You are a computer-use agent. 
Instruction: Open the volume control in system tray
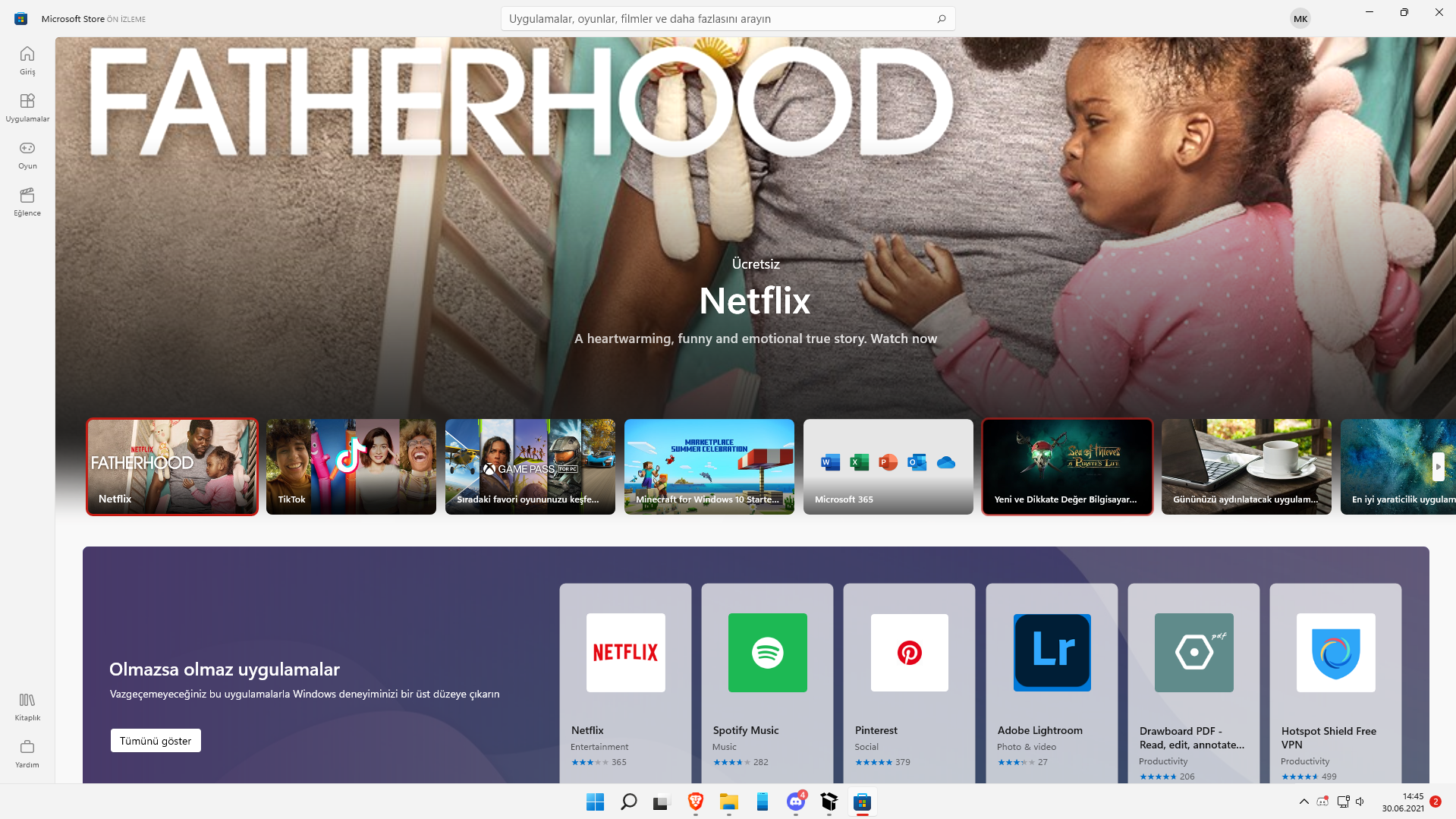point(1360,802)
